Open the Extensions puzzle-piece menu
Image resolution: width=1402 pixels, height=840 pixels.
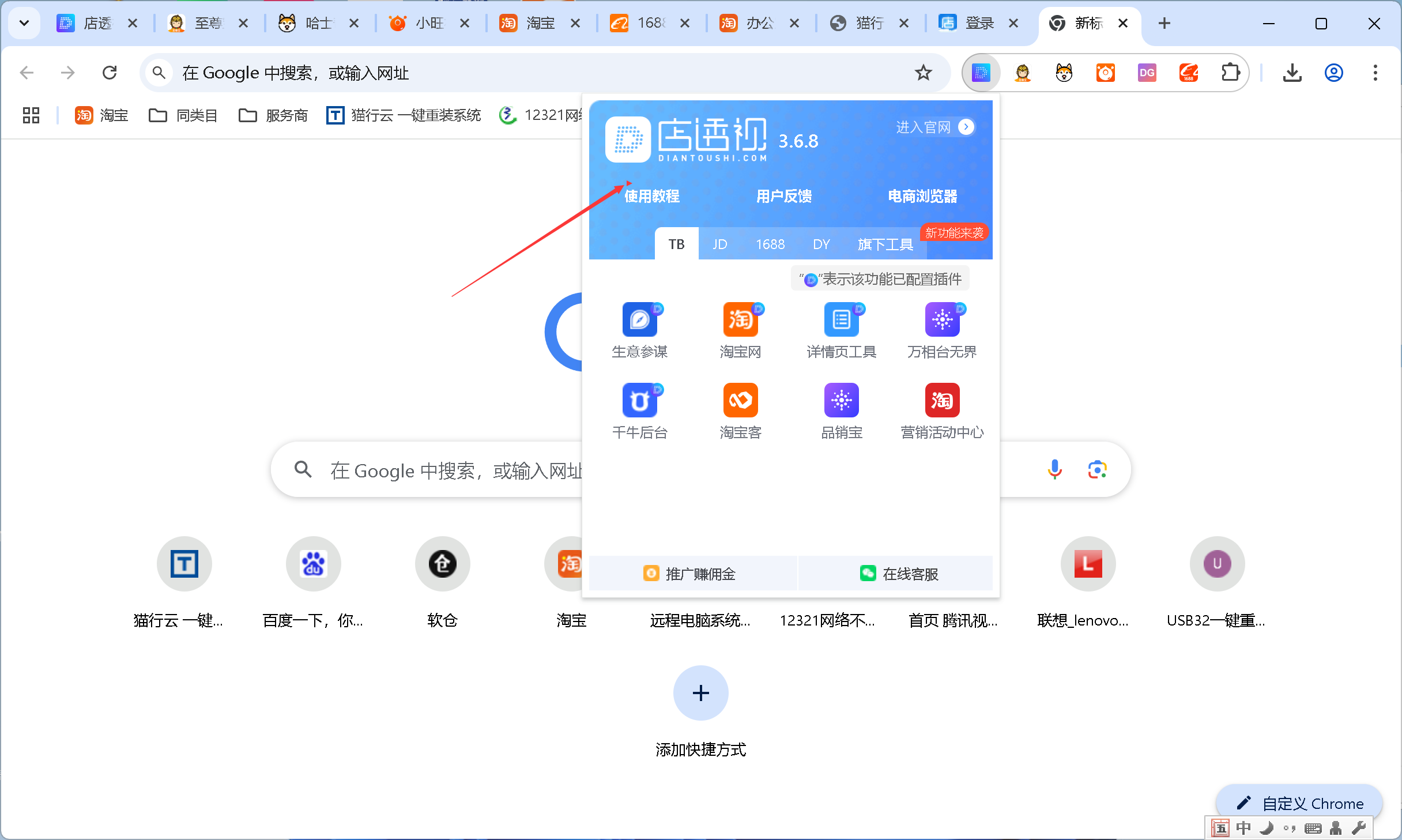pyautogui.click(x=1231, y=73)
